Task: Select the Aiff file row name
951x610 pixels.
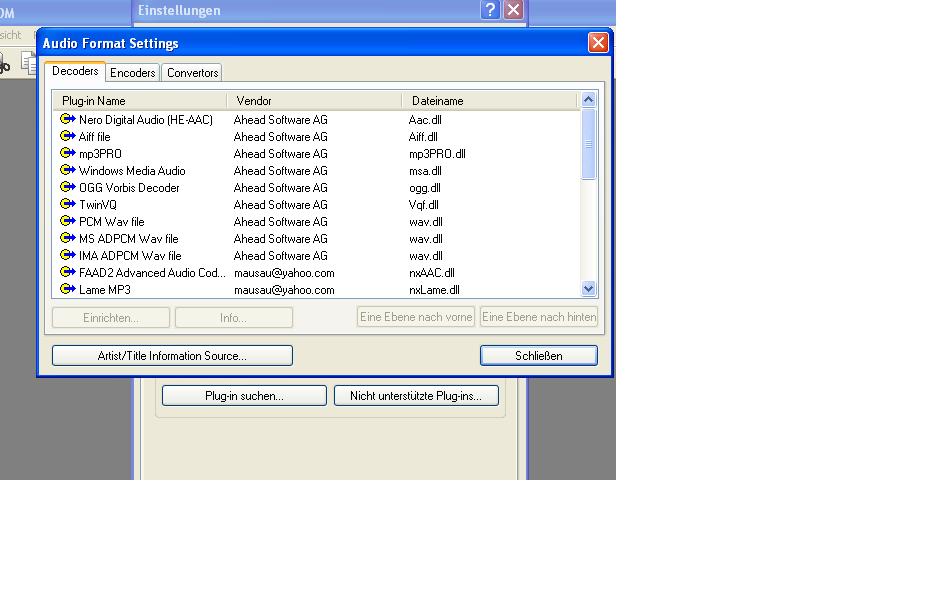Action: 95,136
